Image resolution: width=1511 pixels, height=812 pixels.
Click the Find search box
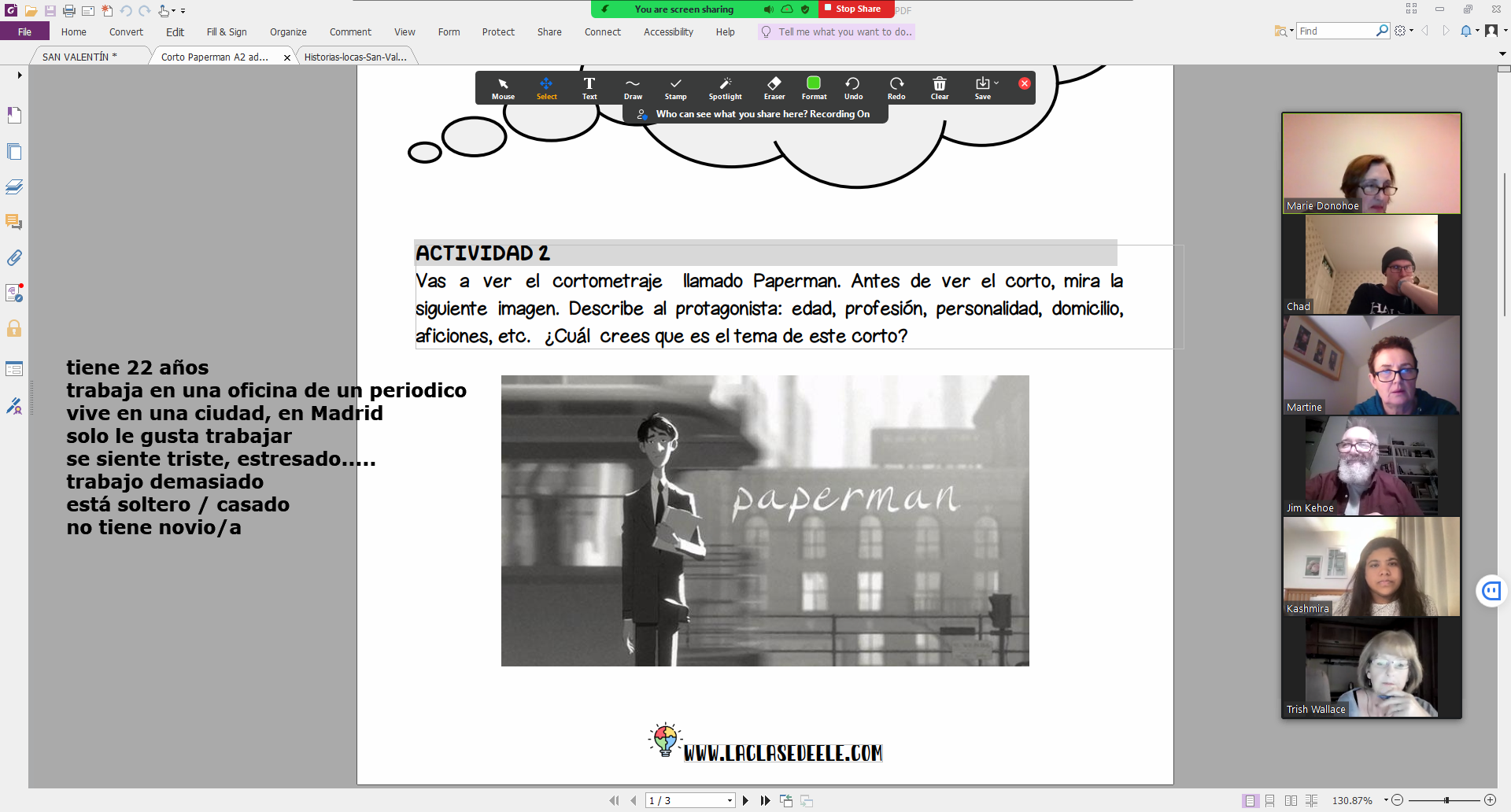pos(1336,31)
